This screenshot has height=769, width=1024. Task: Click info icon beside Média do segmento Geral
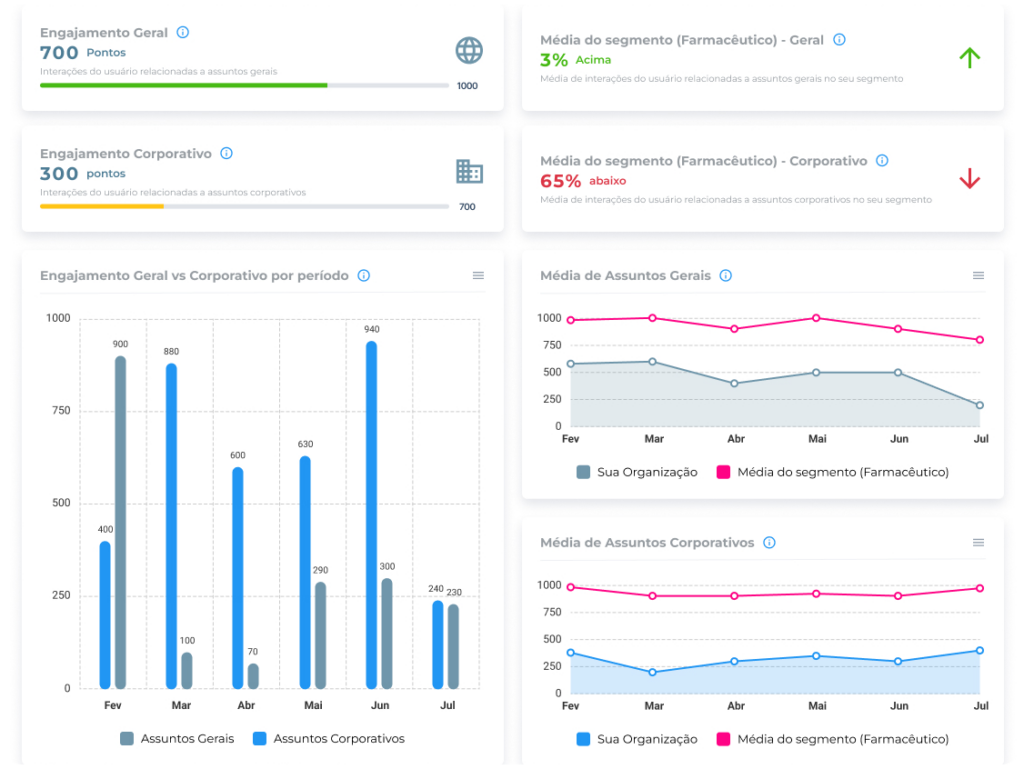pyautogui.click(x=839, y=40)
